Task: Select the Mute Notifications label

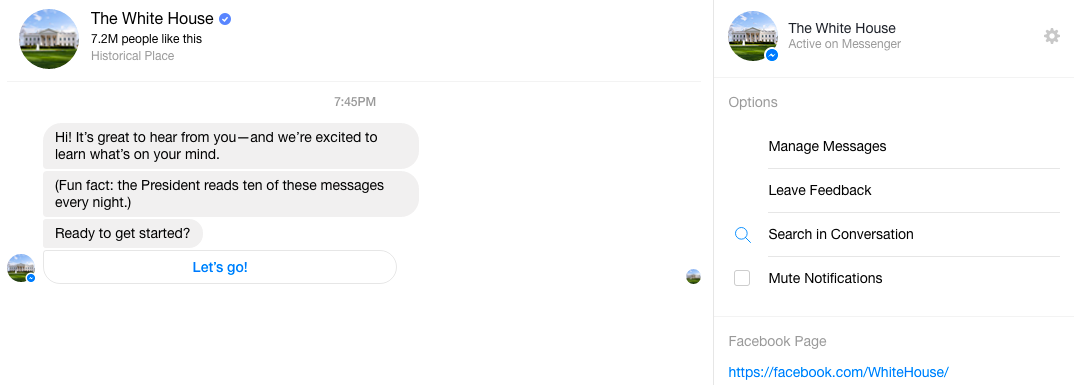Action: coord(825,278)
